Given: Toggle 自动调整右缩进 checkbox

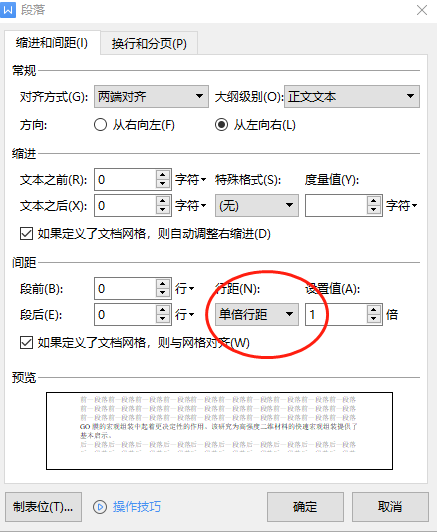Looking at the screenshot, I should tap(26, 234).
